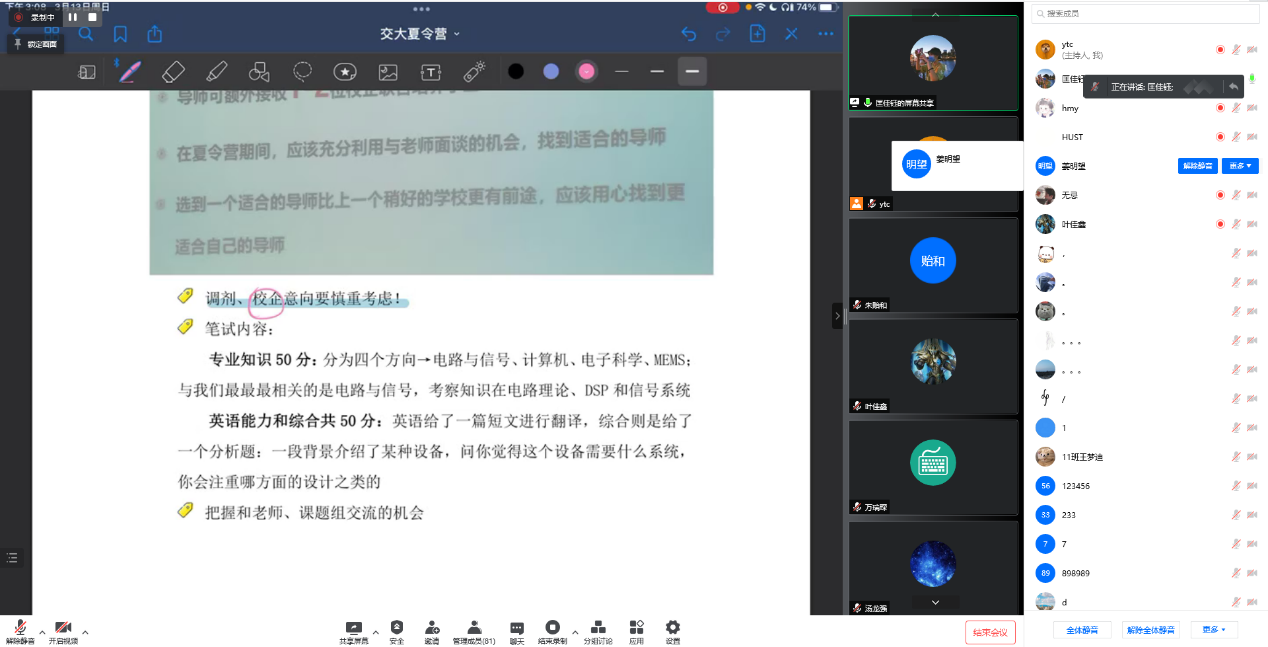Click the insert image tool
The height and width of the screenshot is (647, 1268).
click(x=388, y=71)
